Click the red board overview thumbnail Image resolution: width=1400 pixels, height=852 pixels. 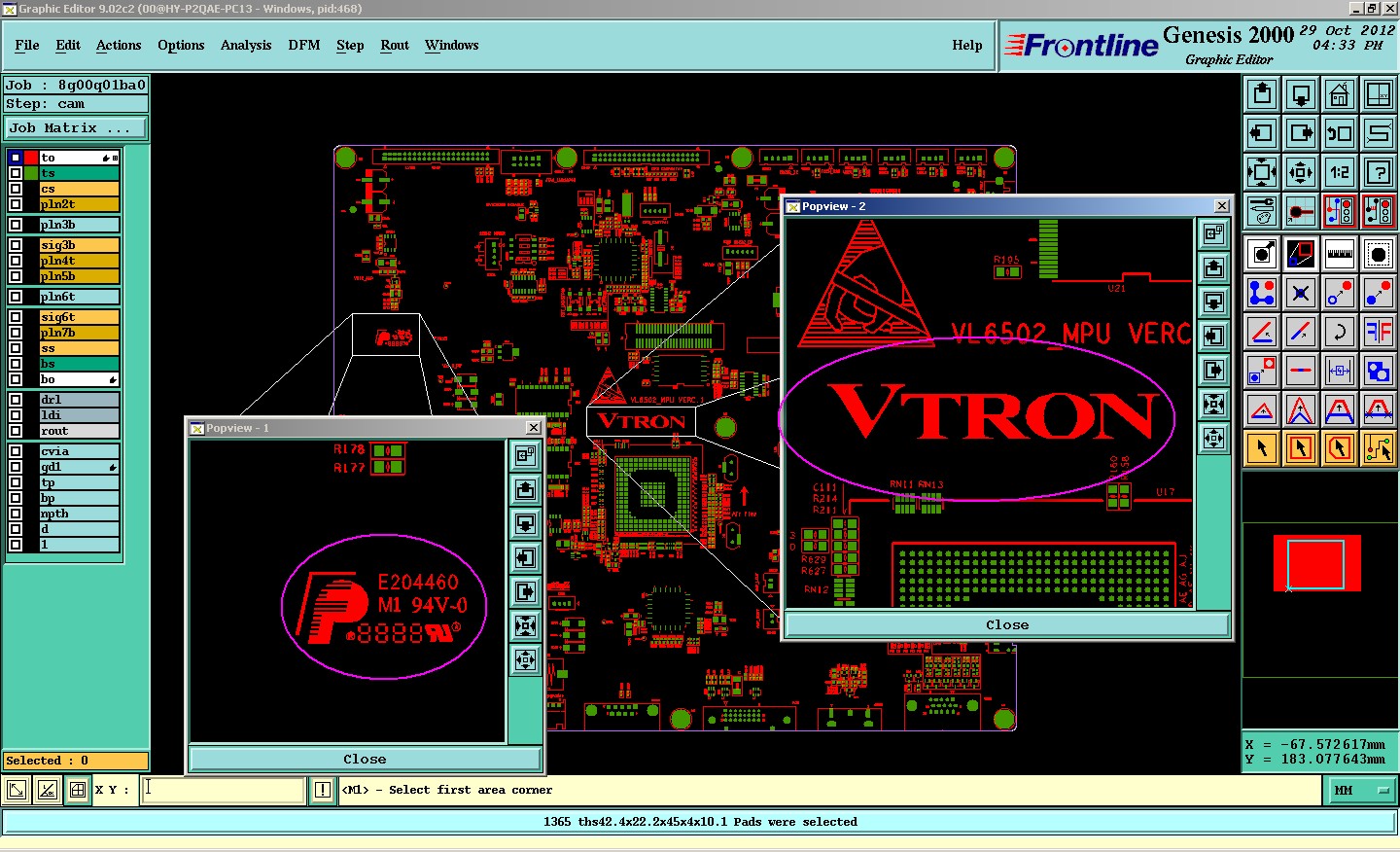(1316, 564)
